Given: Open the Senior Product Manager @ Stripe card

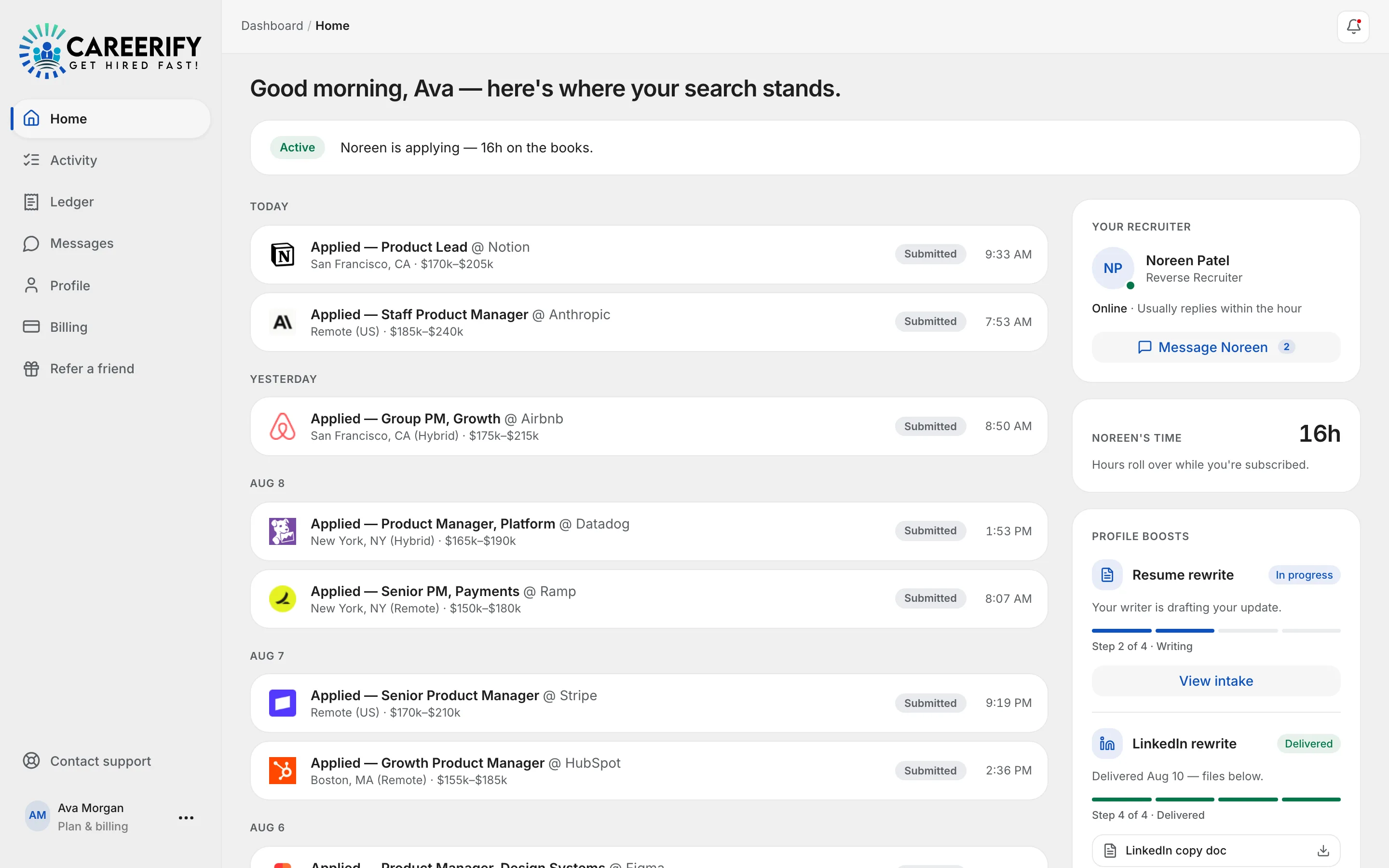Looking at the screenshot, I should (649, 703).
